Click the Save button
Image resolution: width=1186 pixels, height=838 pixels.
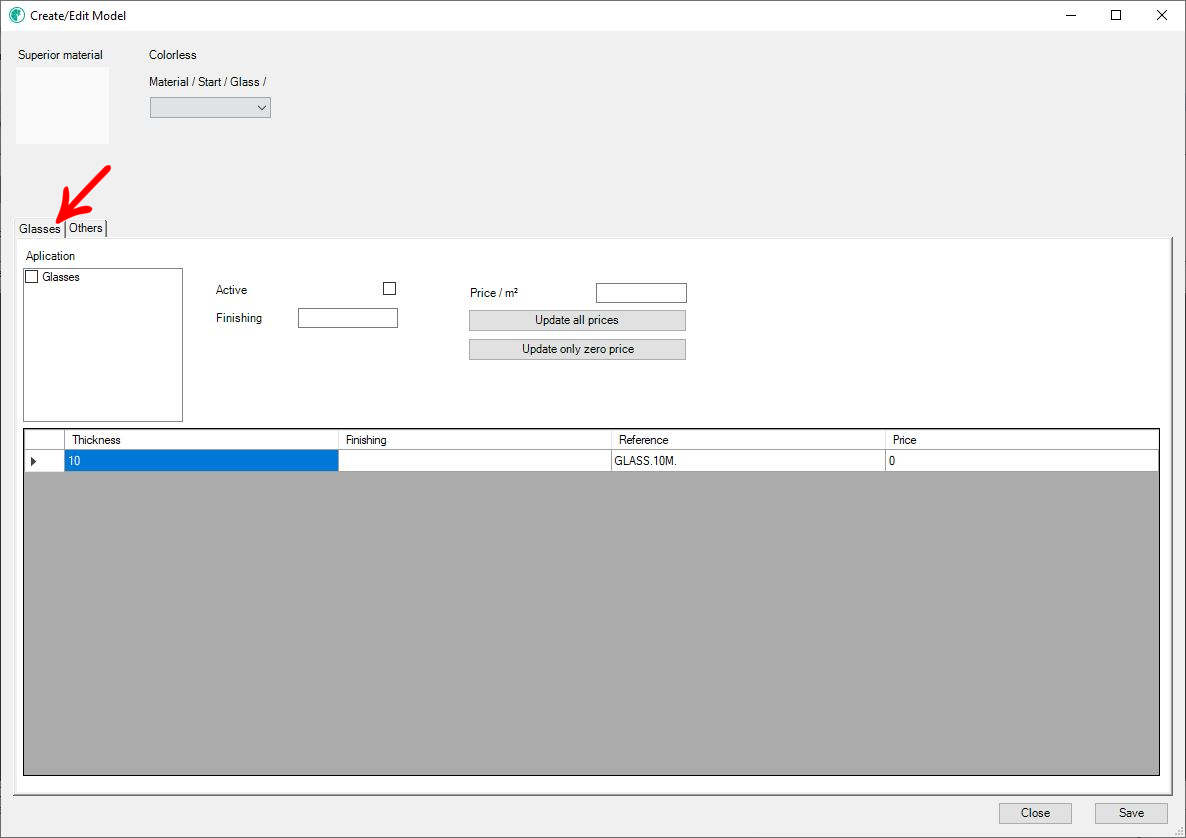pos(1131,813)
